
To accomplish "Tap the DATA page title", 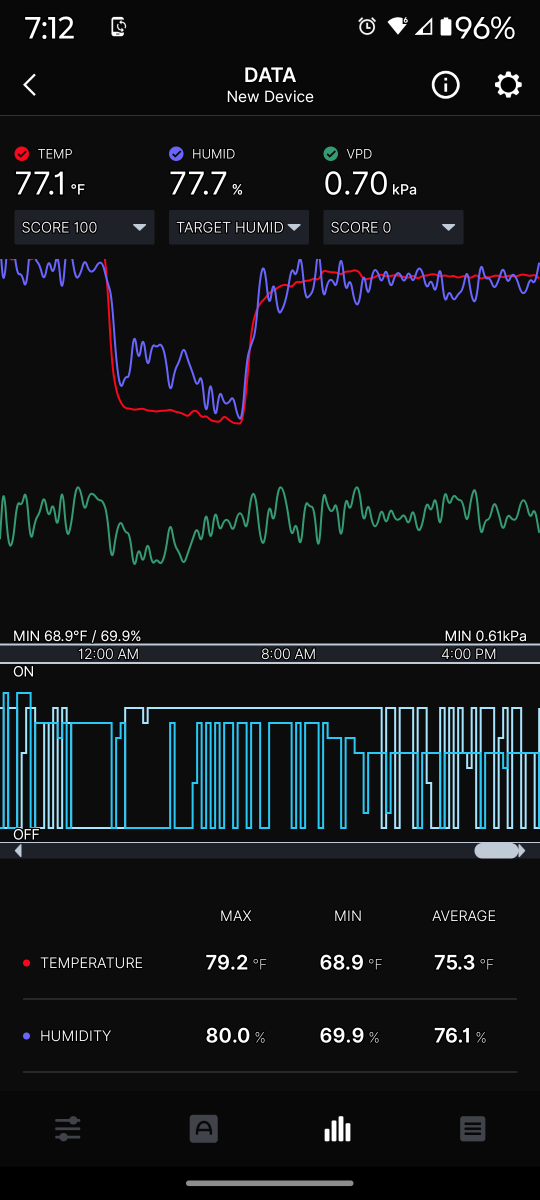I will [x=270, y=75].
